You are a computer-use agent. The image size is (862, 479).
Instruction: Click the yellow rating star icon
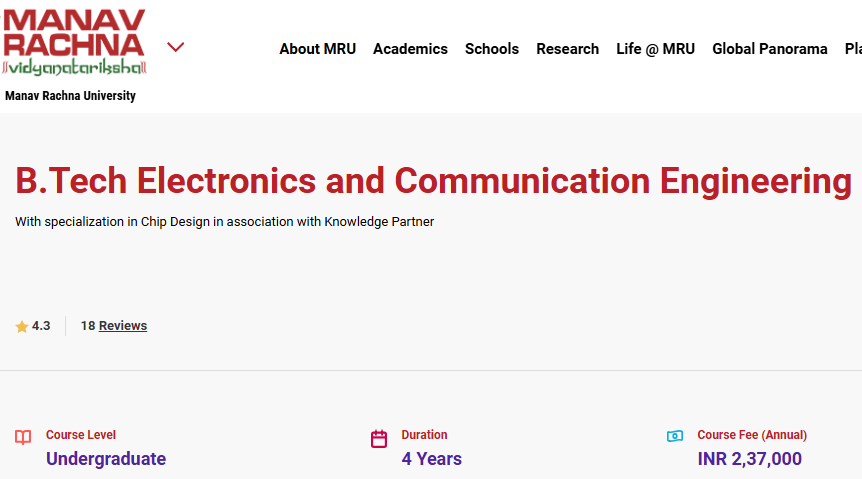tap(22, 326)
